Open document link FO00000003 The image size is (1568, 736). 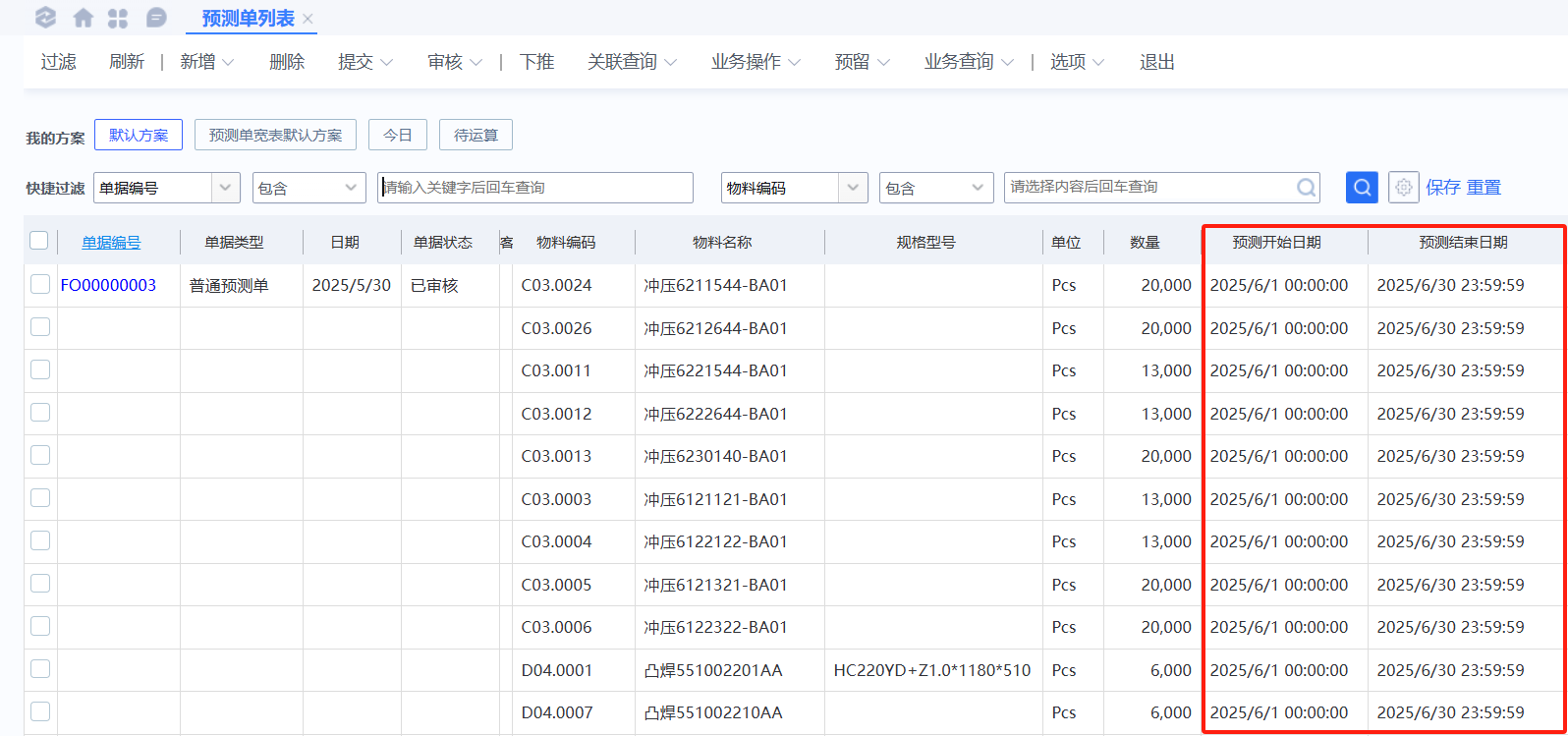108,285
